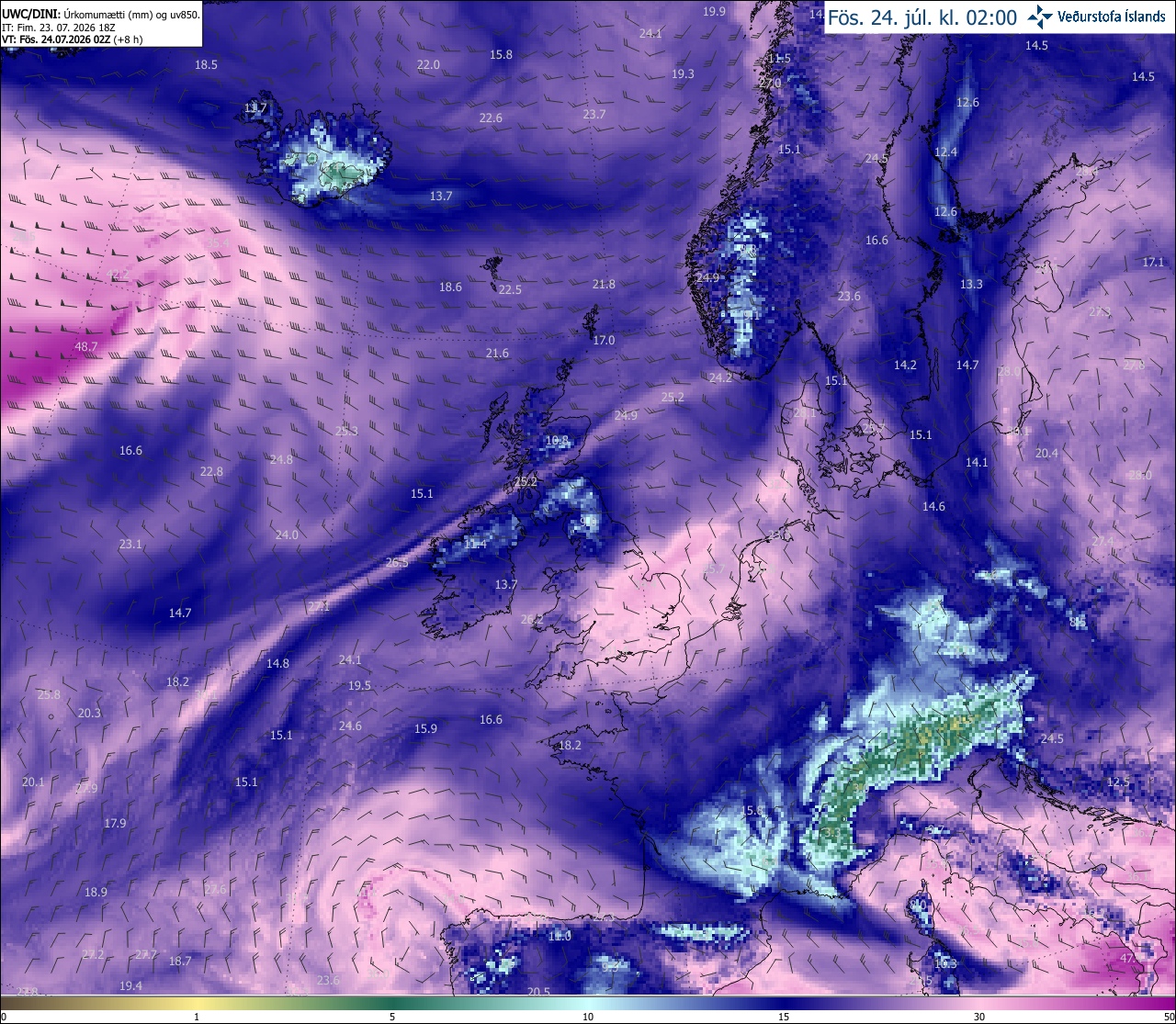Click the 24.9 value off Norway's coast
Viewport: 1176px width, 1024px height.
[x=707, y=277]
